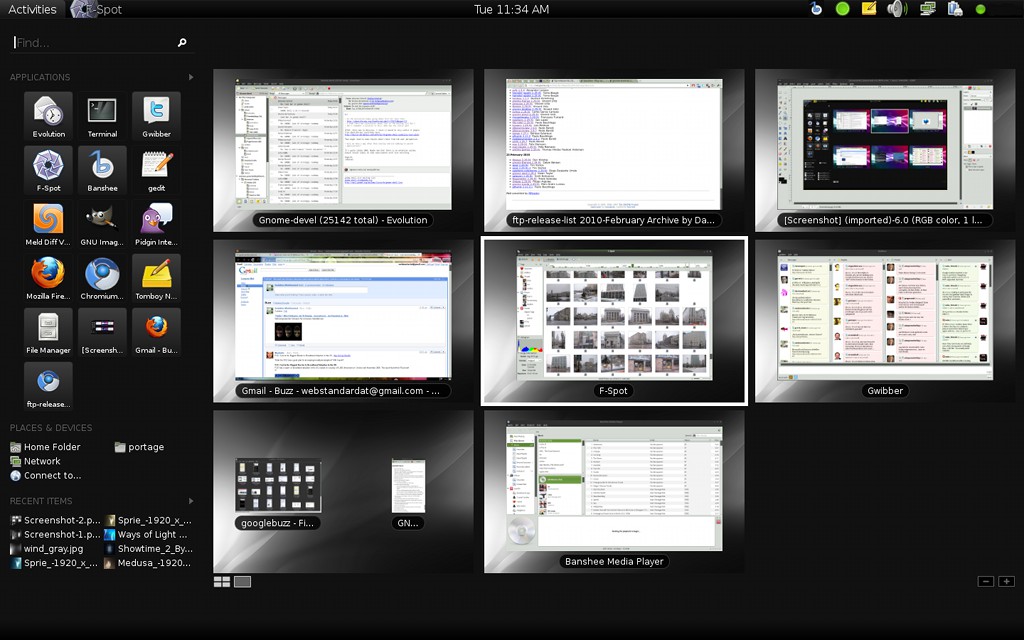Open recent item Sprie_-1920_x_... above Ways of Light
1024x640 pixels.
(x=148, y=520)
